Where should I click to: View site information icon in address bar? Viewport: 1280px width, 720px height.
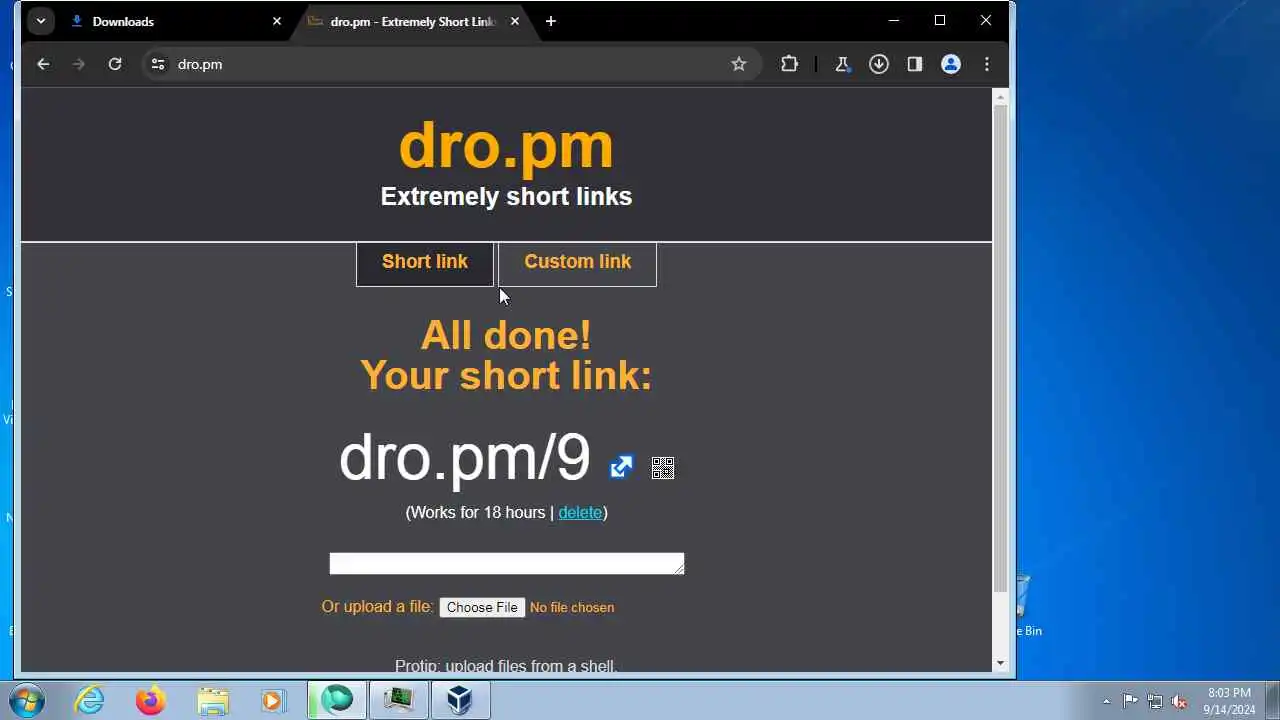(x=157, y=64)
